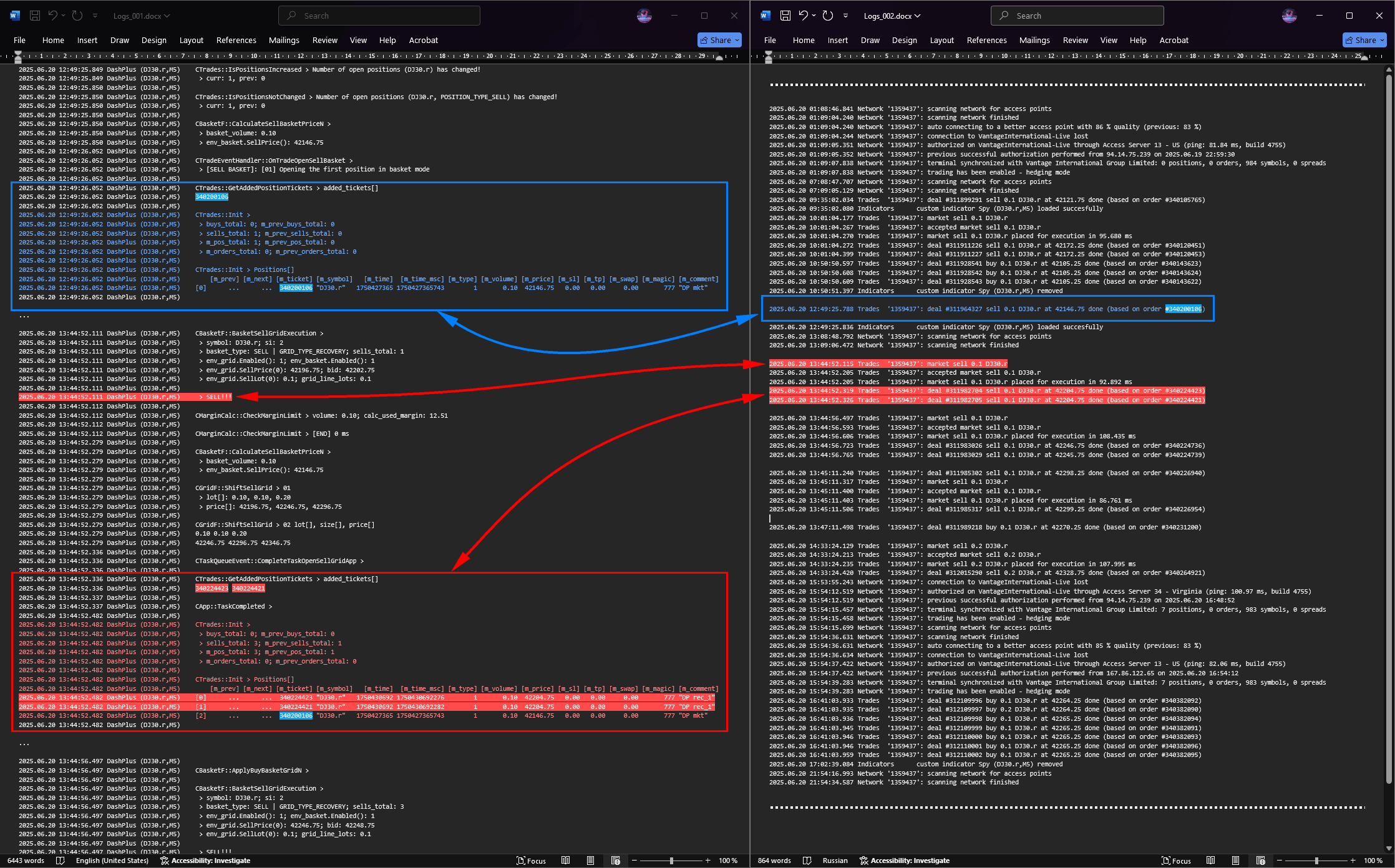Click Redo icon in Logs_002.docx title bar
This screenshot has width=1395, height=868.
pos(828,16)
